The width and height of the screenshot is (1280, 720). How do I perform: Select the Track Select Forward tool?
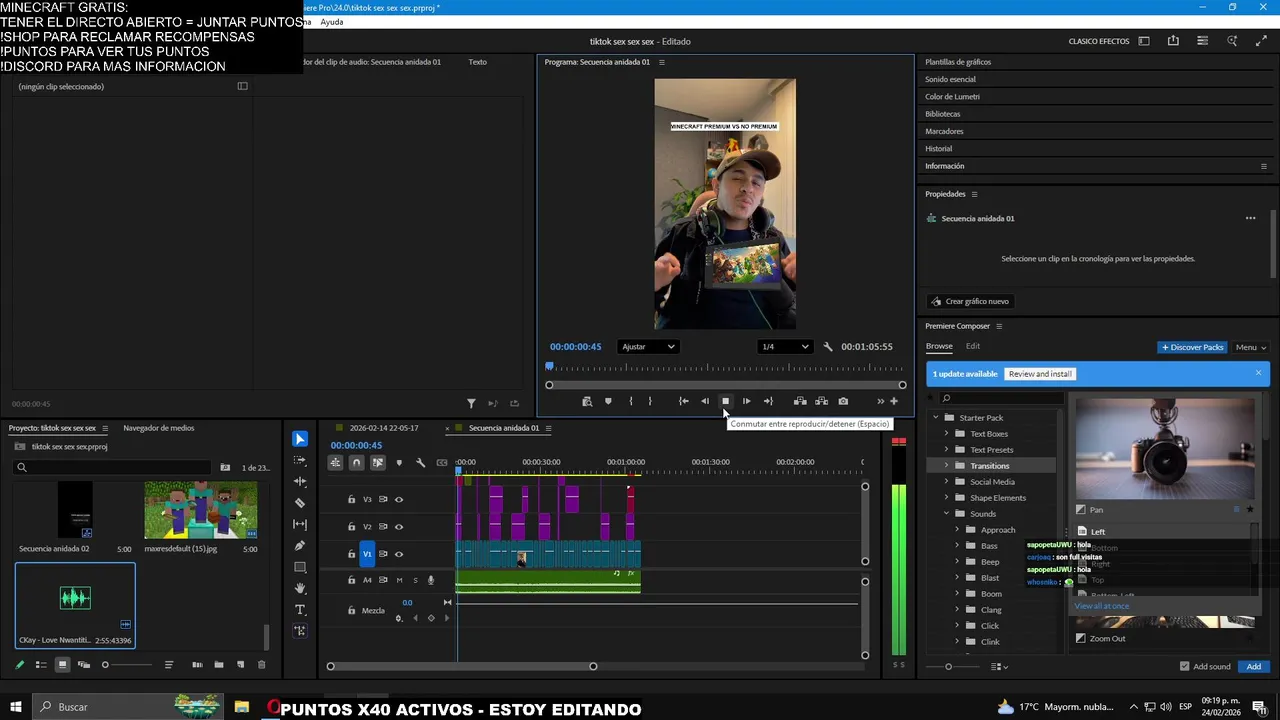(300, 461)
